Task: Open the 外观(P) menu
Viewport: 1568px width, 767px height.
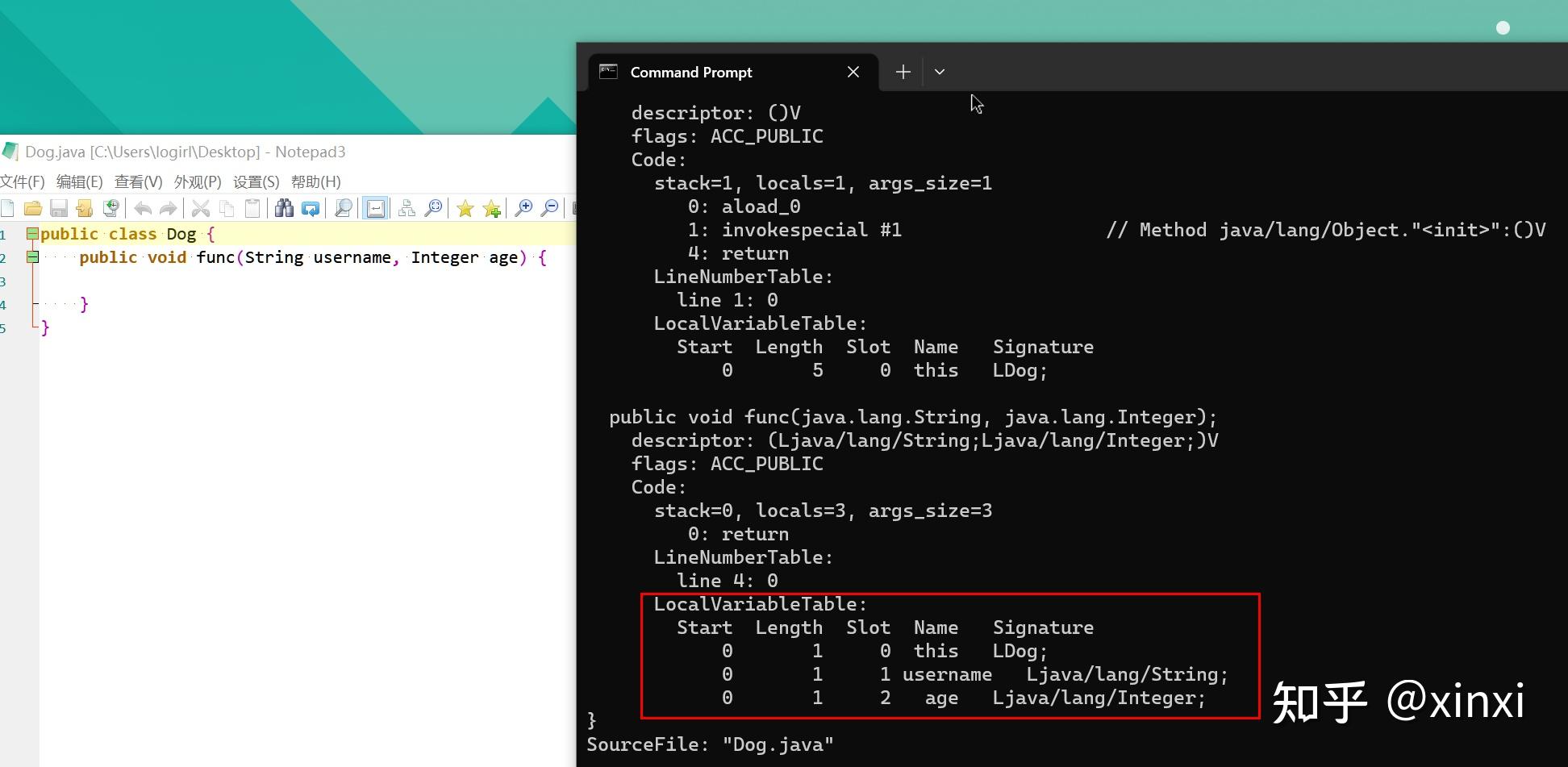Action: (x=198, y=181)
